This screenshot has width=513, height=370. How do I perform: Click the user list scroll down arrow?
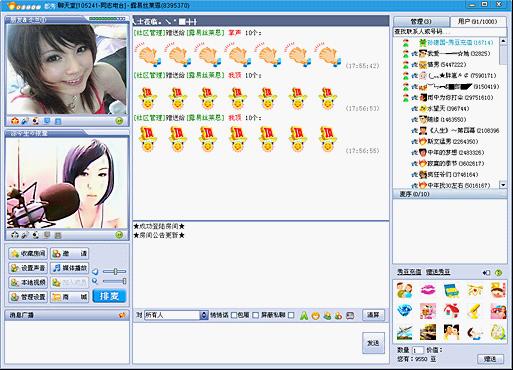503,184
